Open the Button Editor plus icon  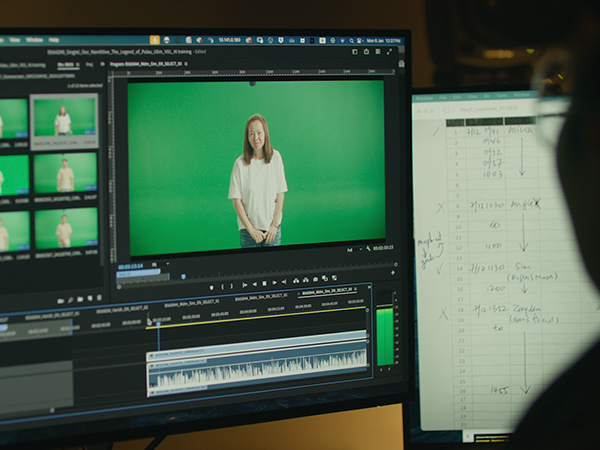[x=393, y=273]
